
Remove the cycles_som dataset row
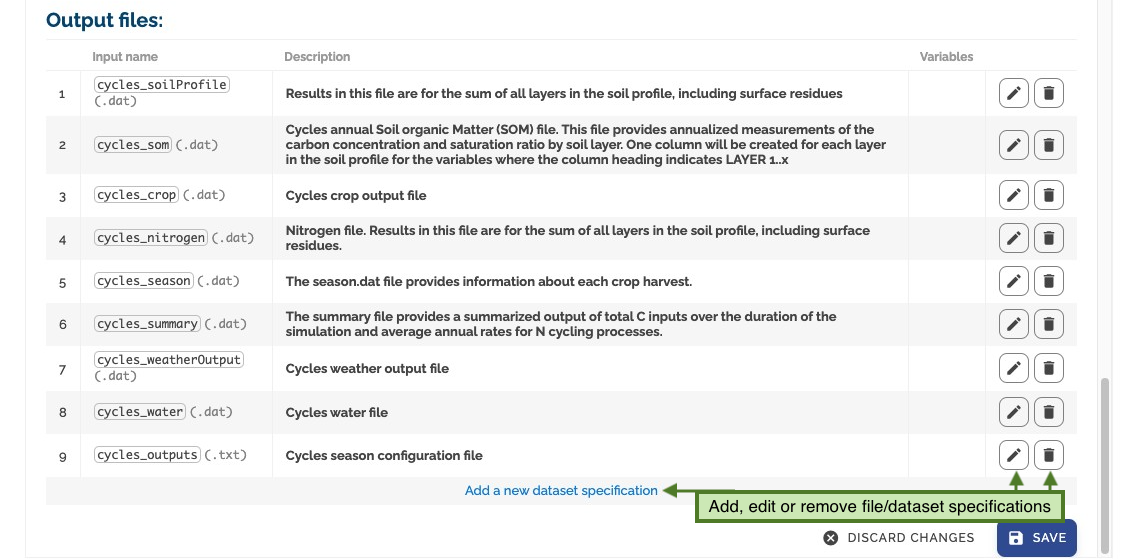pyautogui.click(x=1049, y=145)
